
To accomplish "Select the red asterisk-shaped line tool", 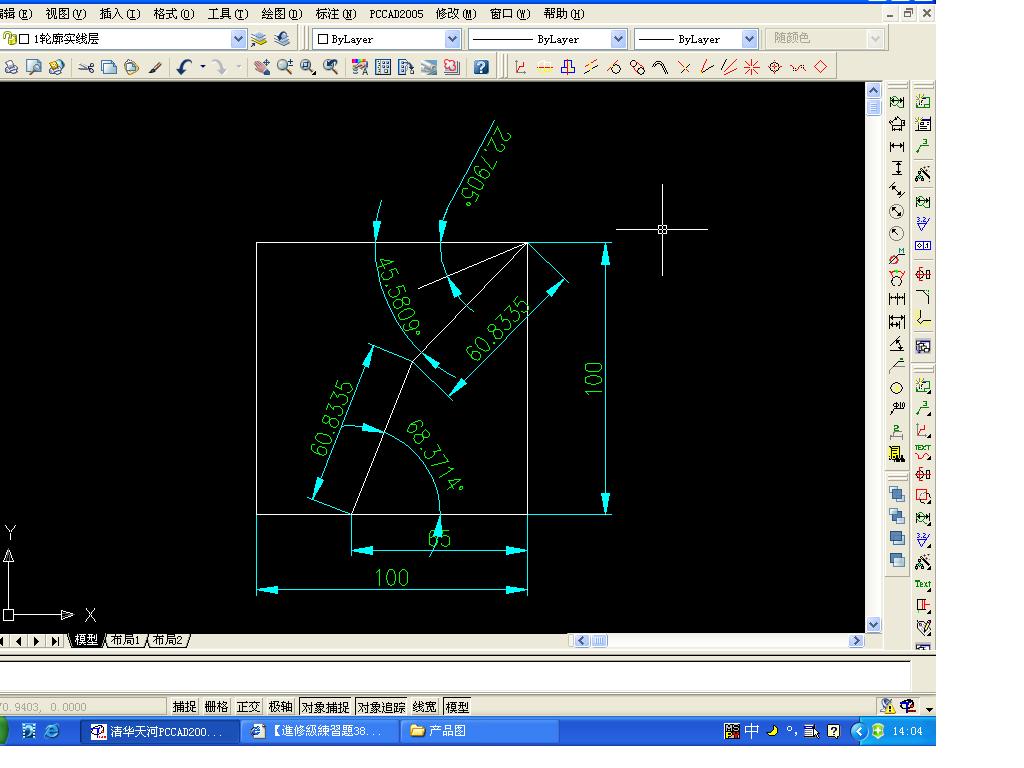I will pyautogui.click(x=752, y=67).
